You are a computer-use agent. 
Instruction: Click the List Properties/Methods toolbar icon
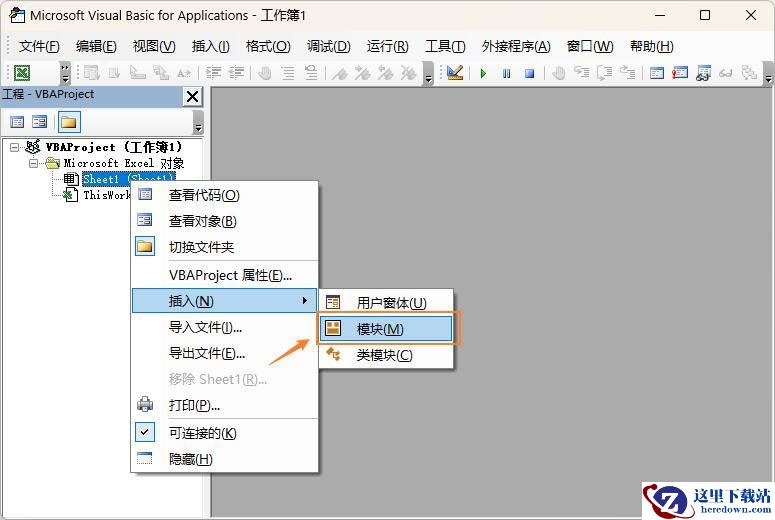[x=91, y=73]
